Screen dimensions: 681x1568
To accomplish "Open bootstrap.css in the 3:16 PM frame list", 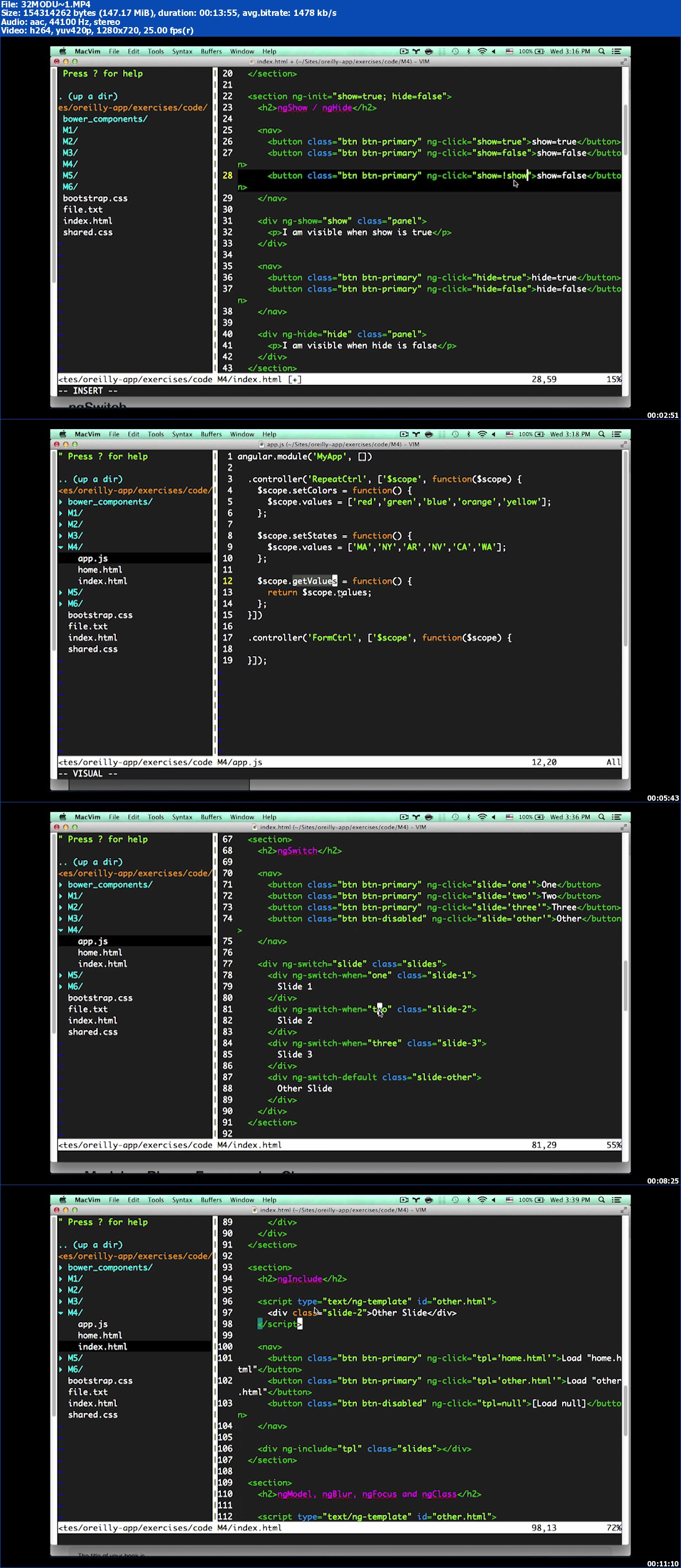I will [x=95, y=199].
